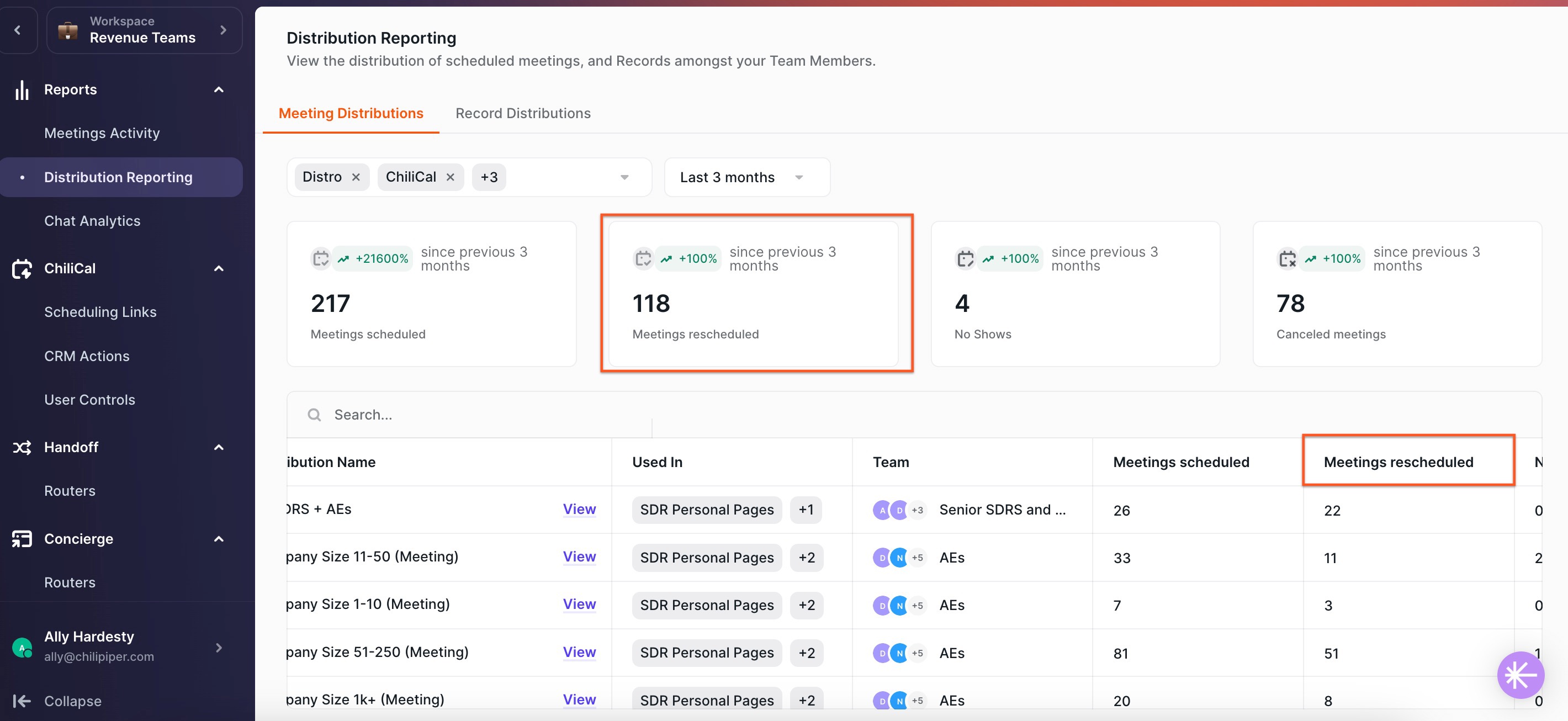Click Ally Hardesty's avatar

[22, 648]
